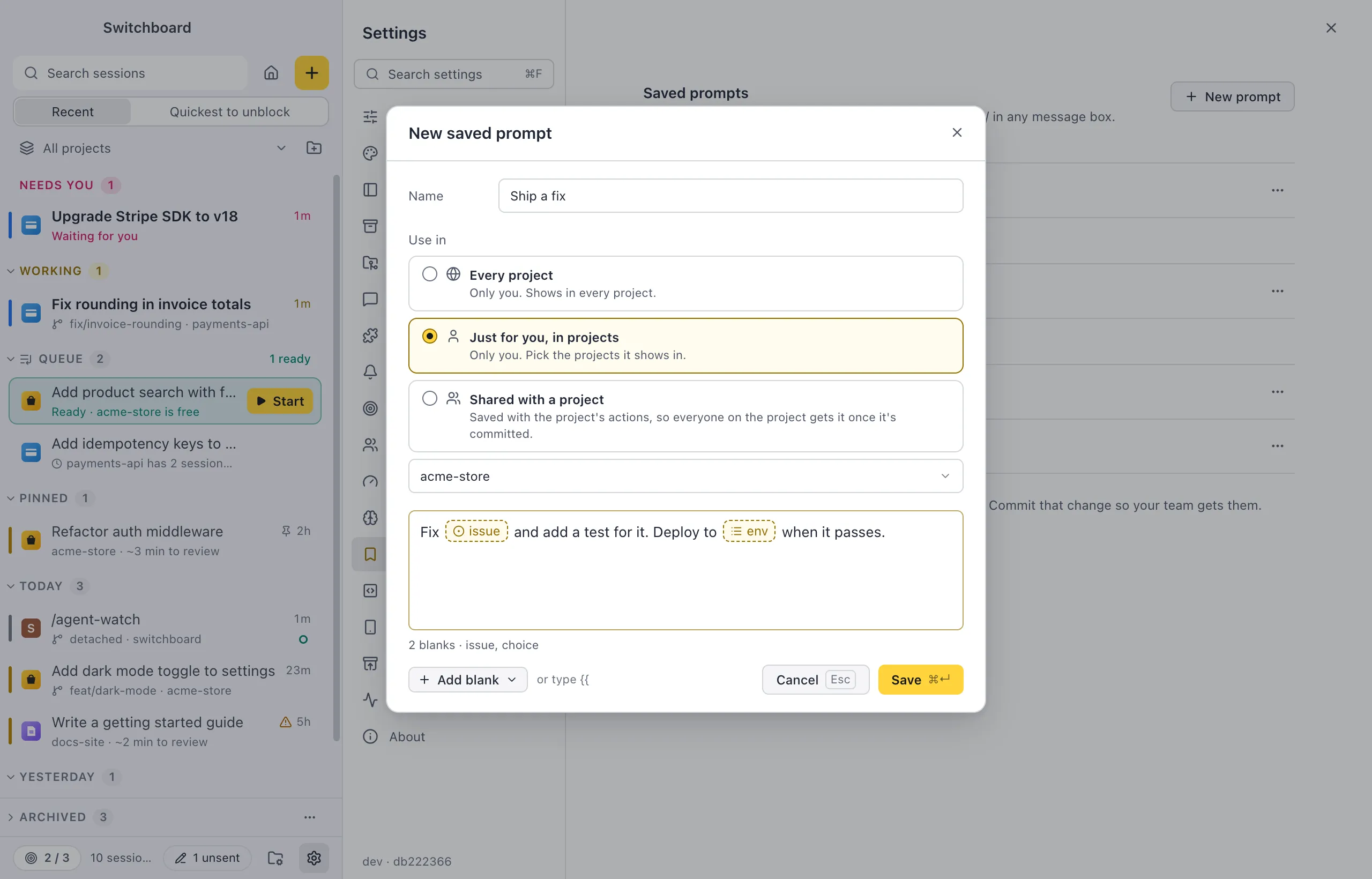
Task: Open the Add blank dropdown
Action: [468, 680]
